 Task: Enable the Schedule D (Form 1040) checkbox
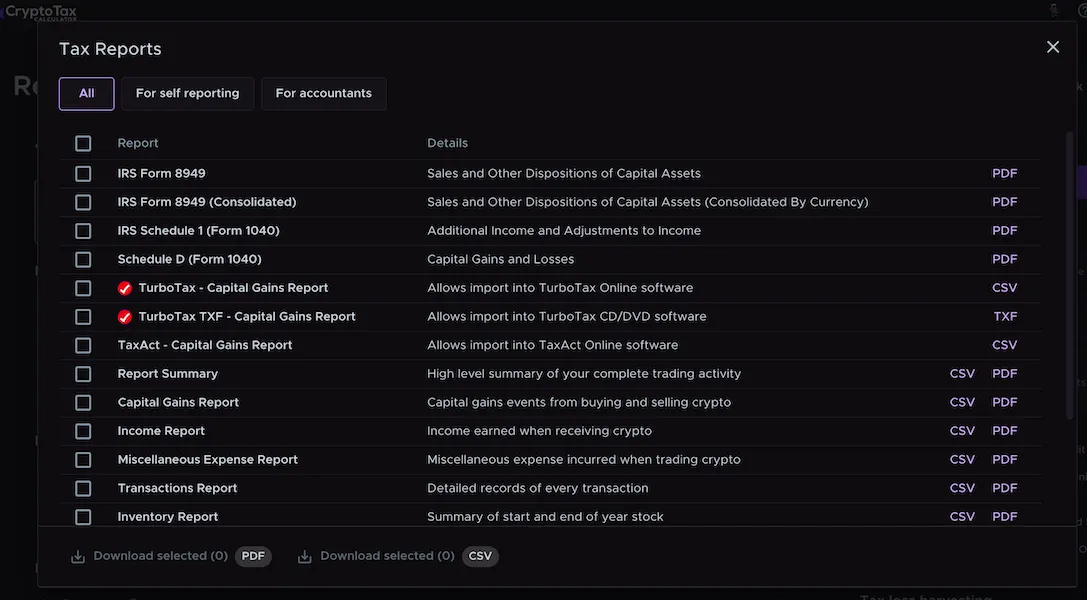click(83, 259)
